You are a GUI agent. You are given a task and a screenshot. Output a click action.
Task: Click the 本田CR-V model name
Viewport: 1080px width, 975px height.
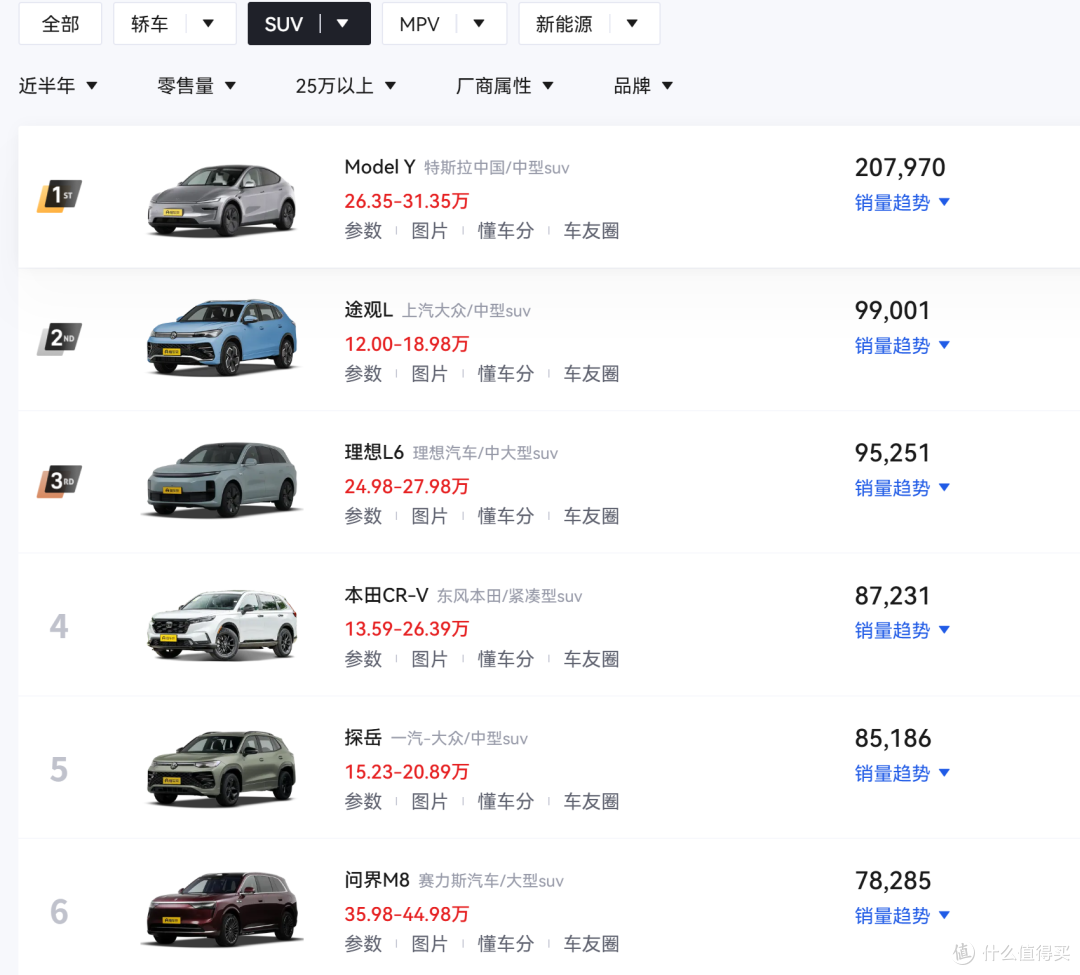coord(386,595)
